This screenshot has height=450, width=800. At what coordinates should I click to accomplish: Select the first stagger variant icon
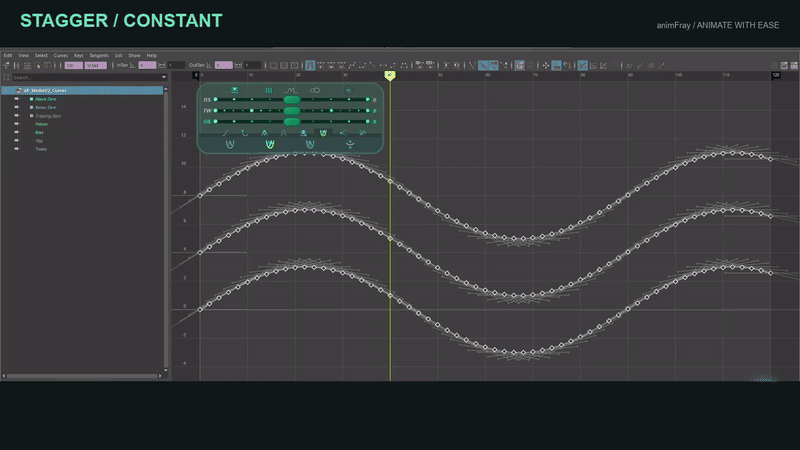(230, 144)
